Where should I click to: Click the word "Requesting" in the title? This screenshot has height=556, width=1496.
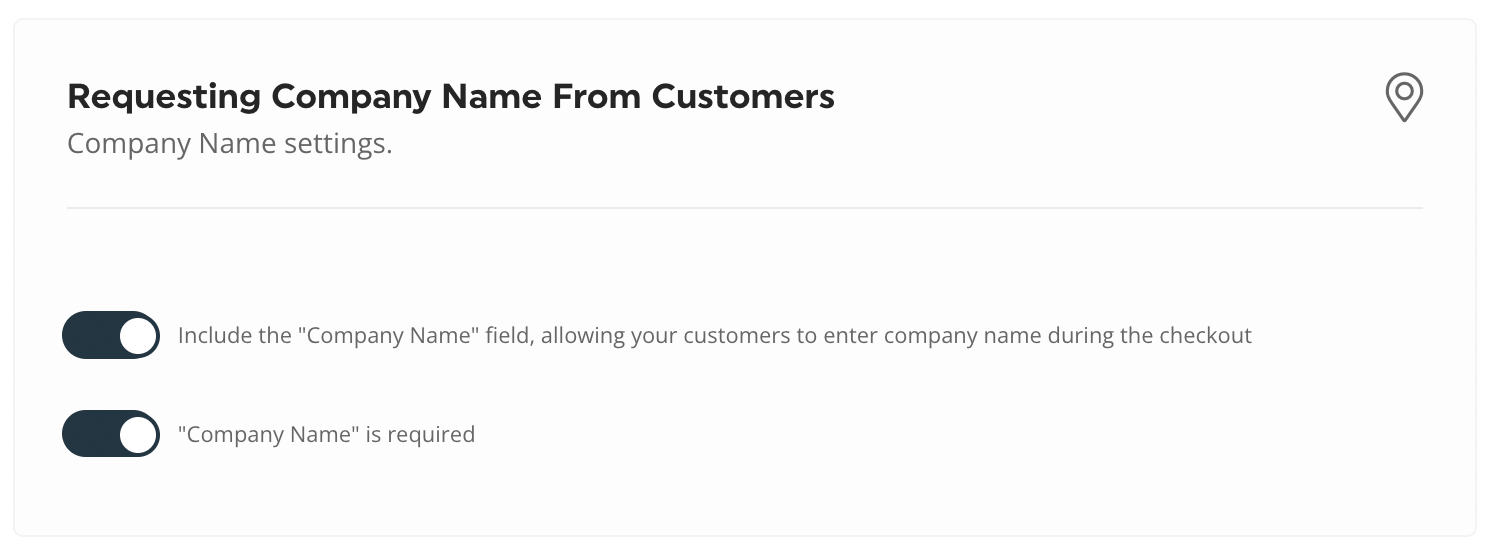164,98
